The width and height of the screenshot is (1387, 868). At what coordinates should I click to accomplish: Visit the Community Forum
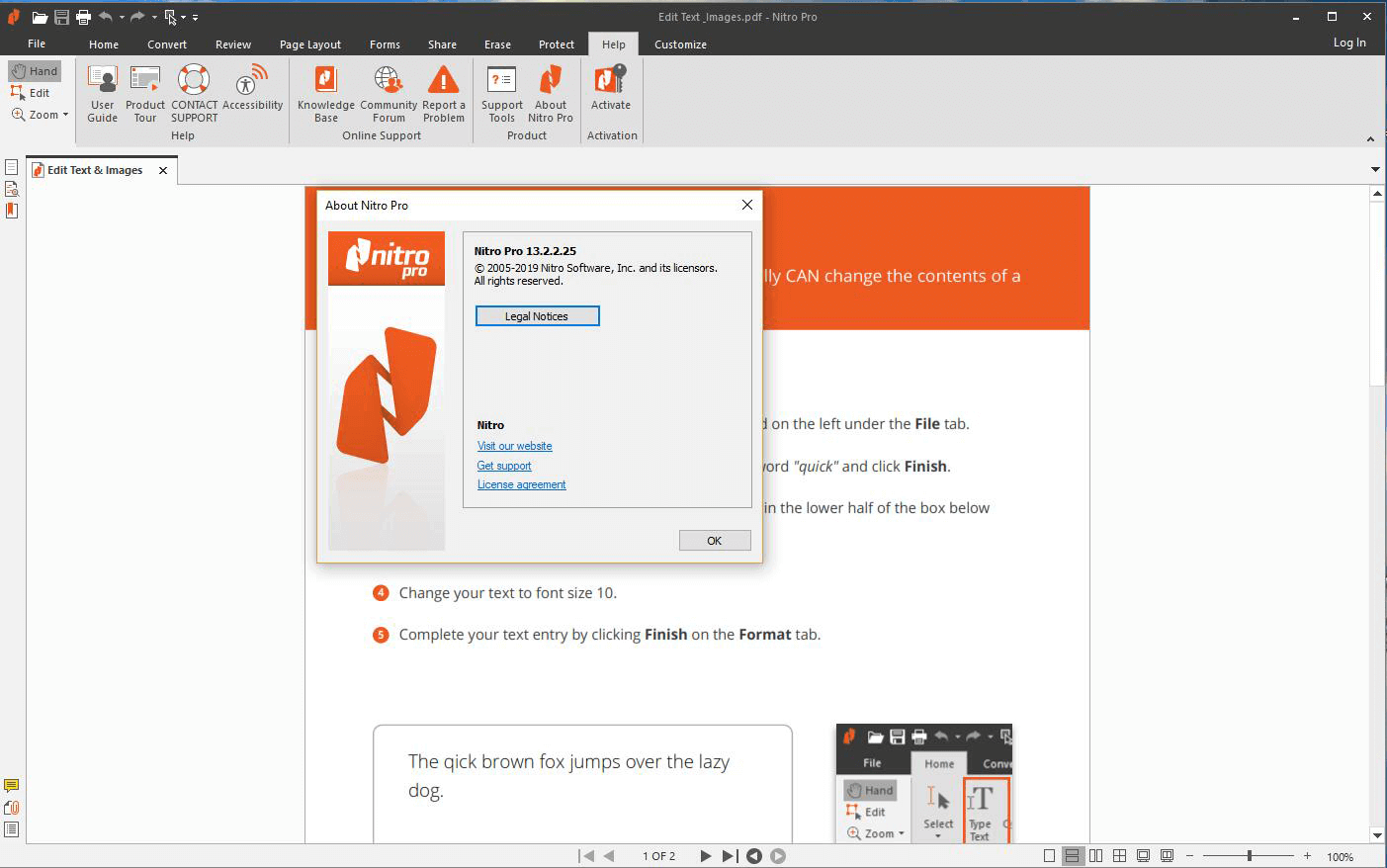coord(389,94)
